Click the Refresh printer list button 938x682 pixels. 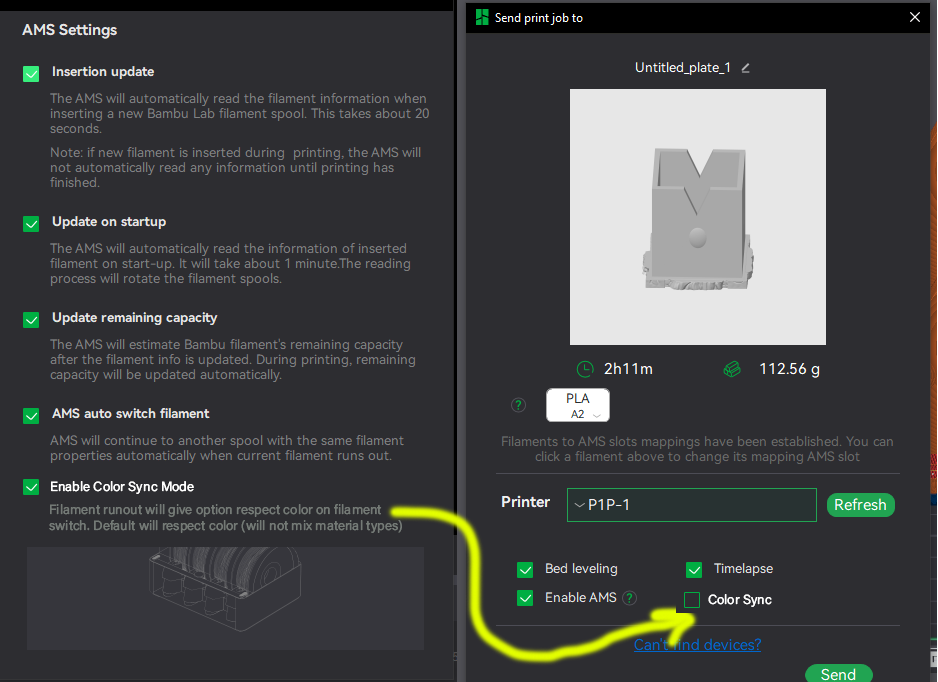(x=861, y=505)
